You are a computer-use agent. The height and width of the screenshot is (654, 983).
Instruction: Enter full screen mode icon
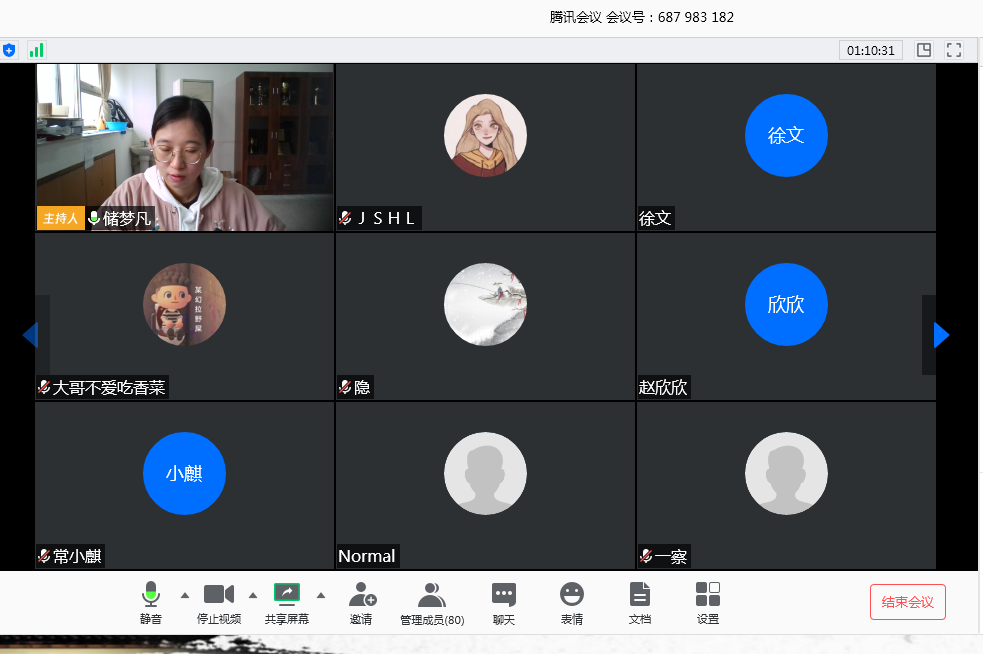pyautogui.click(x=954, y=50)
